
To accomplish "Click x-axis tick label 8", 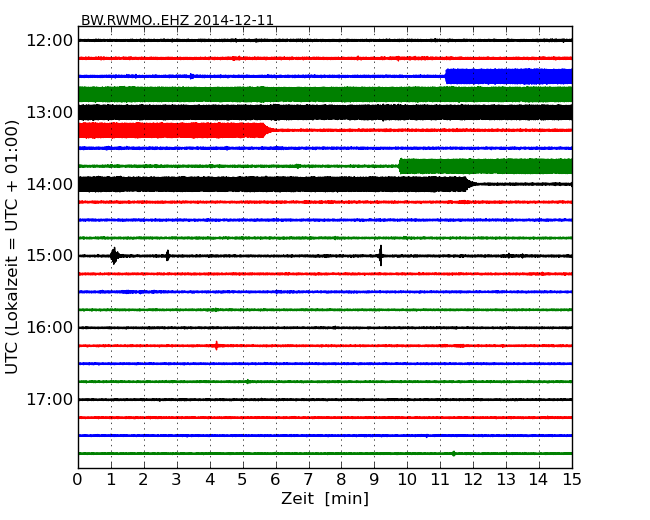I will click(341, 480).
